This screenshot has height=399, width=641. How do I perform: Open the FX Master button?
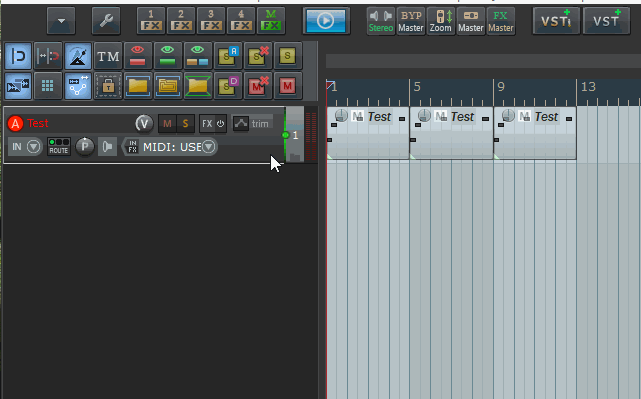coord(501,21)
